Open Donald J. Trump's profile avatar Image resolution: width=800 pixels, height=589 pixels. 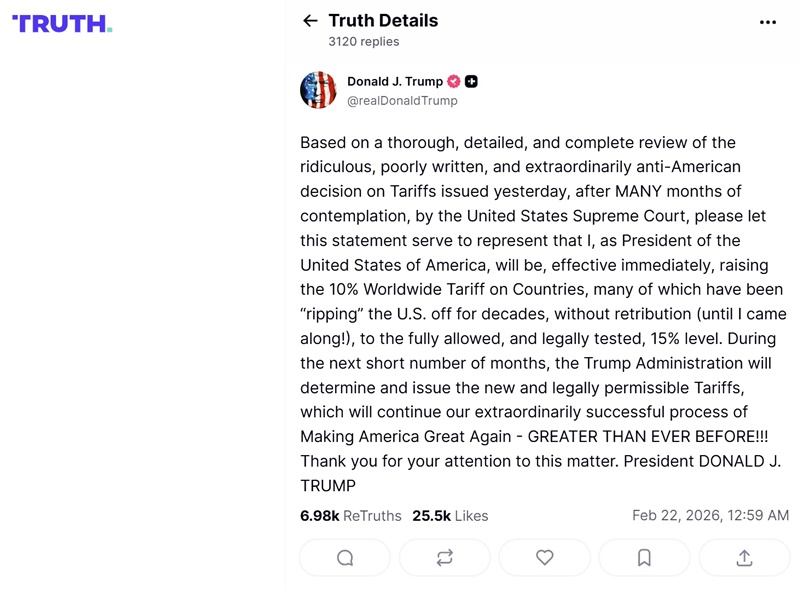coord(318,90)
